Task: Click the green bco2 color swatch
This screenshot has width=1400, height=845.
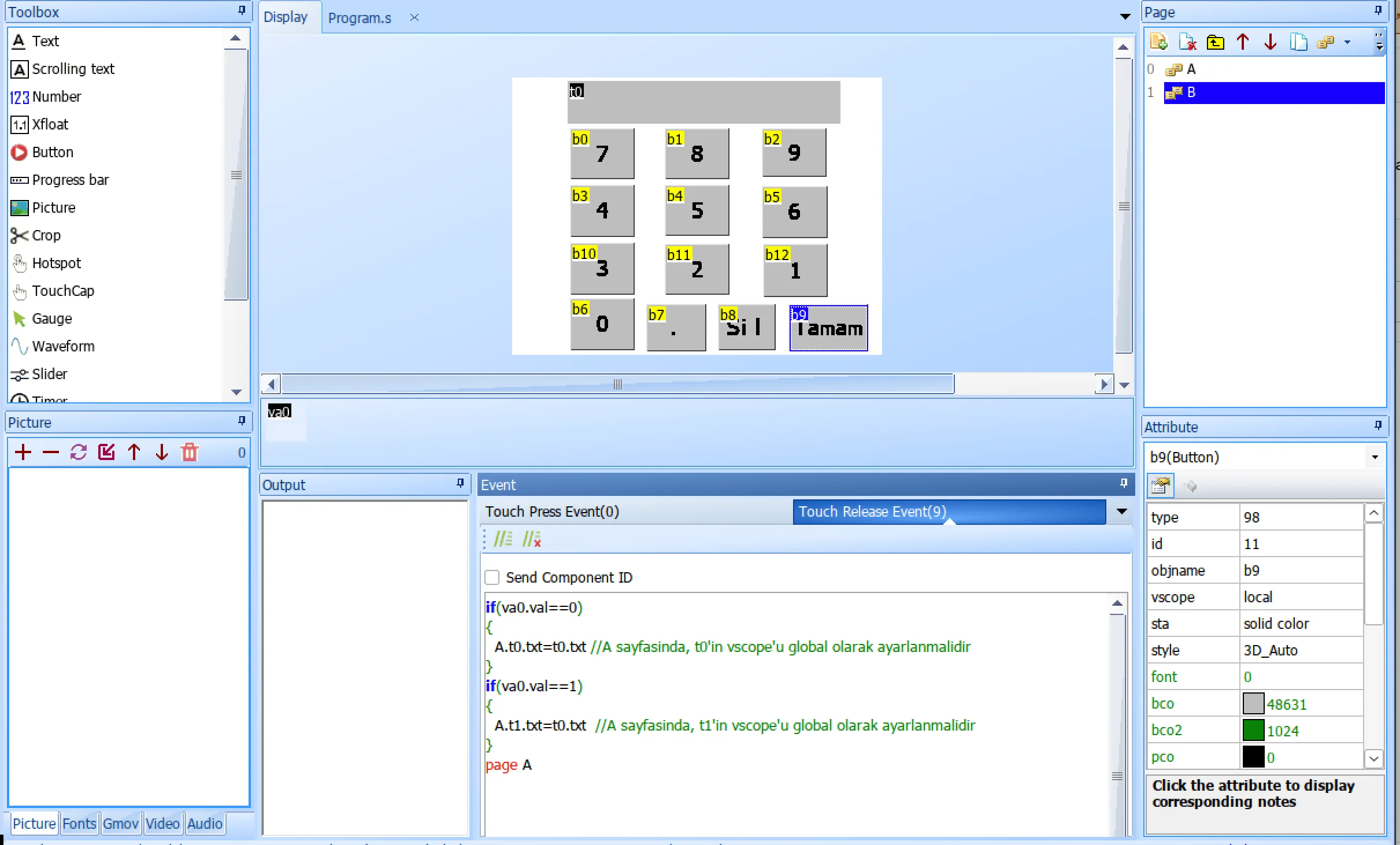Action: click(x=1253, y=731)
